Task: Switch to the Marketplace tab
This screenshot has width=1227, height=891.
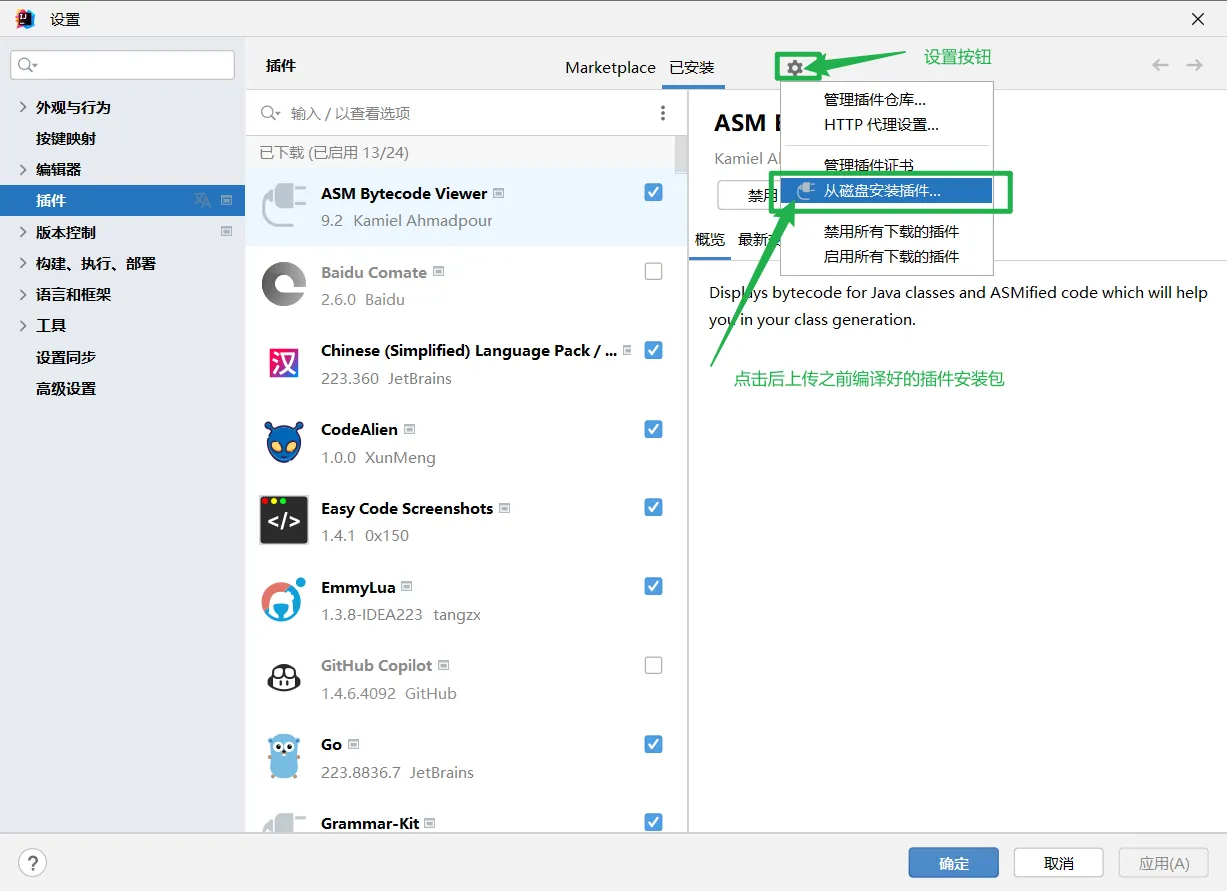Action: tap(610, 68)
